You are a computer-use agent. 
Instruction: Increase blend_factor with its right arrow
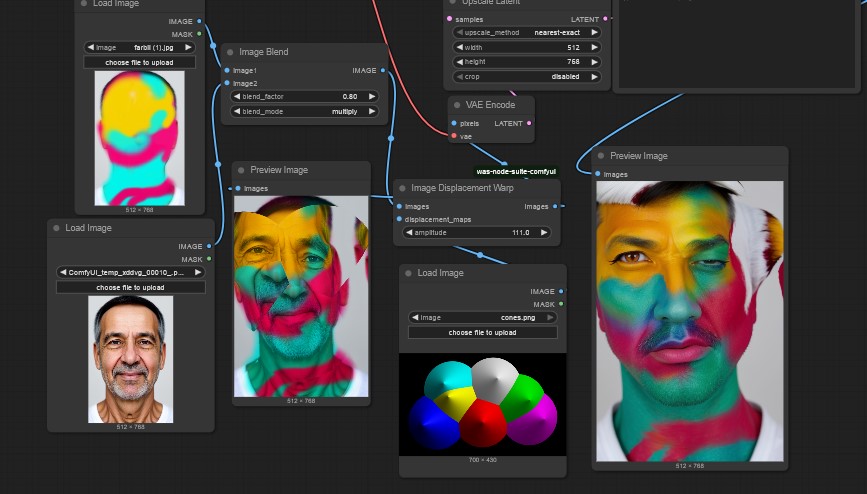tap(372, 96)
